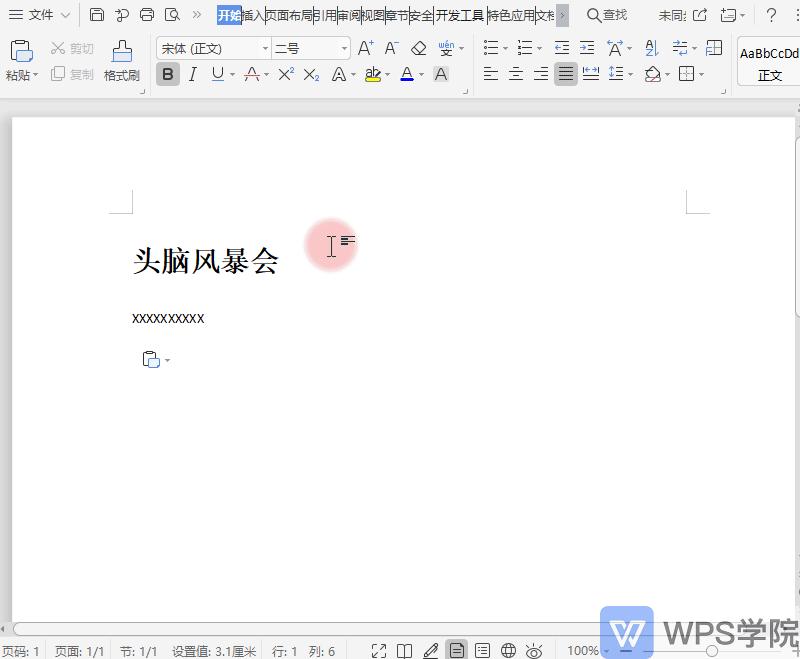The image size is (800, 659).
Task: Toggle italic formatting on
Action: (192, 74)
